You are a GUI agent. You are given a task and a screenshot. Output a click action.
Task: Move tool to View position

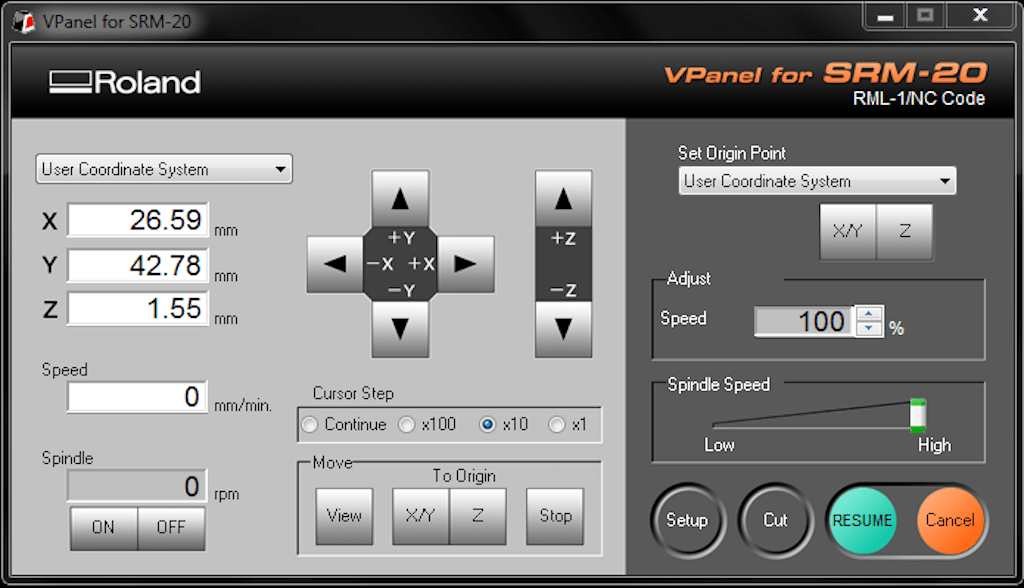coord(344,516)
